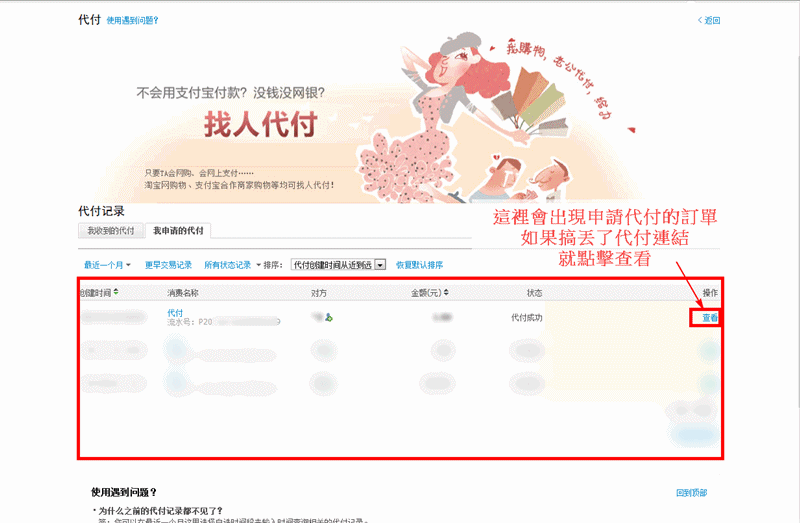Image resolution: width=800 pixels, height=523 pixels.
Task: Sort by 创建时间 column arrows
Action: point(116,292)
